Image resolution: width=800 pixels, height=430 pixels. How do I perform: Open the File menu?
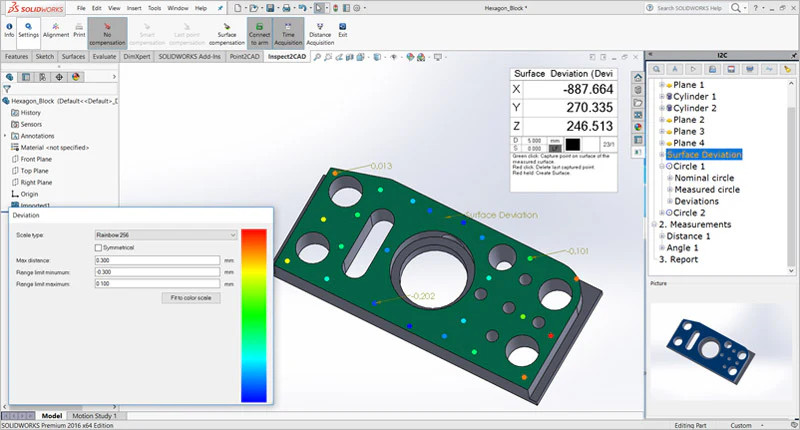(81, 8)
